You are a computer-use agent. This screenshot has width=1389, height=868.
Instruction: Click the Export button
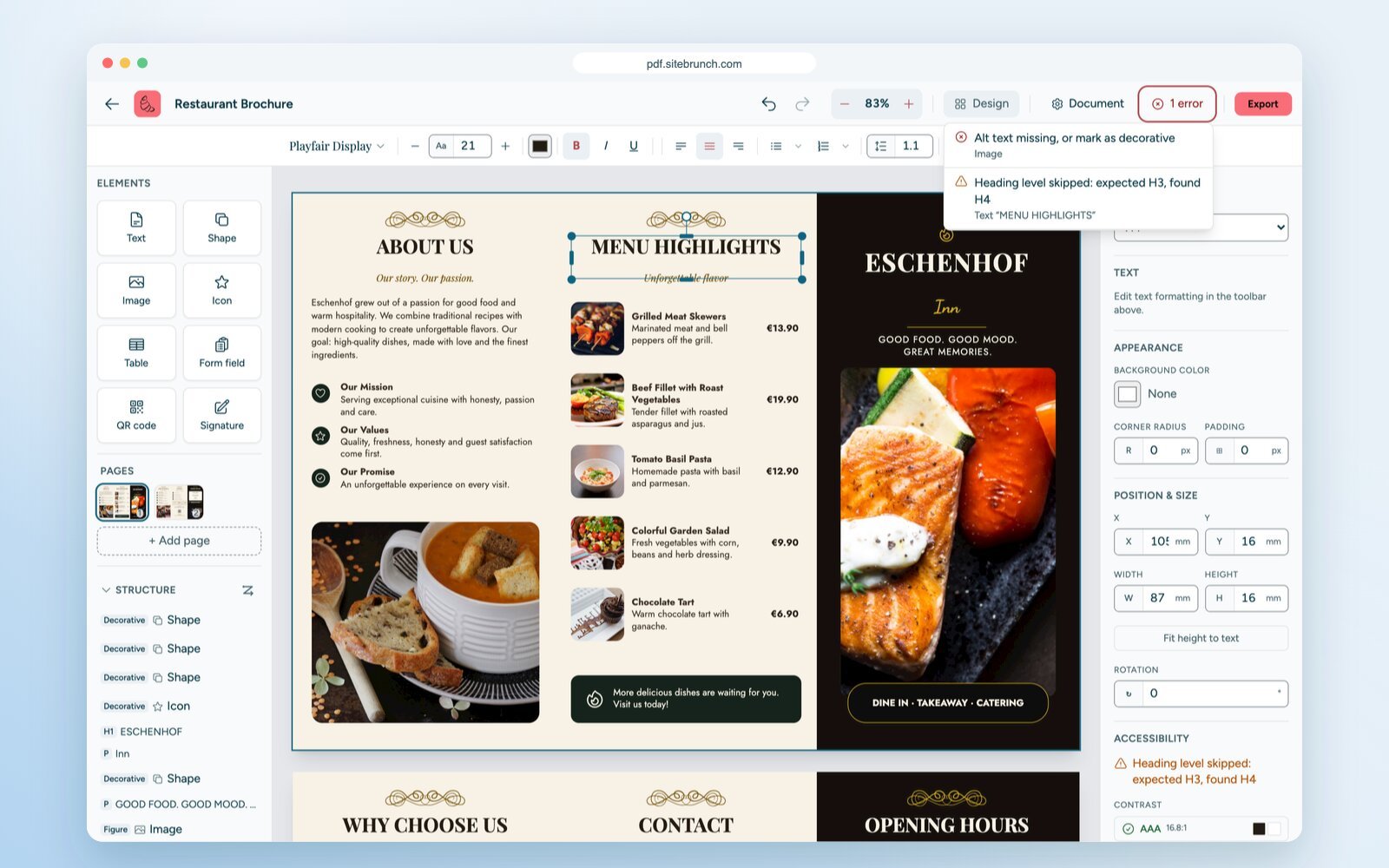[x=1262, y=103]
